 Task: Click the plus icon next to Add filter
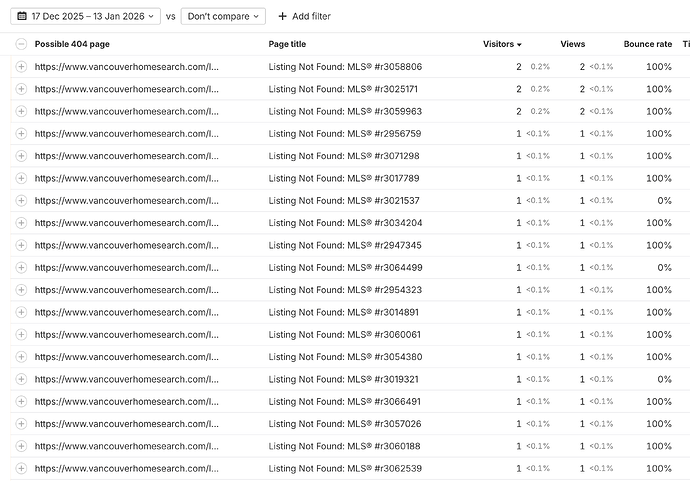[283, 16]
